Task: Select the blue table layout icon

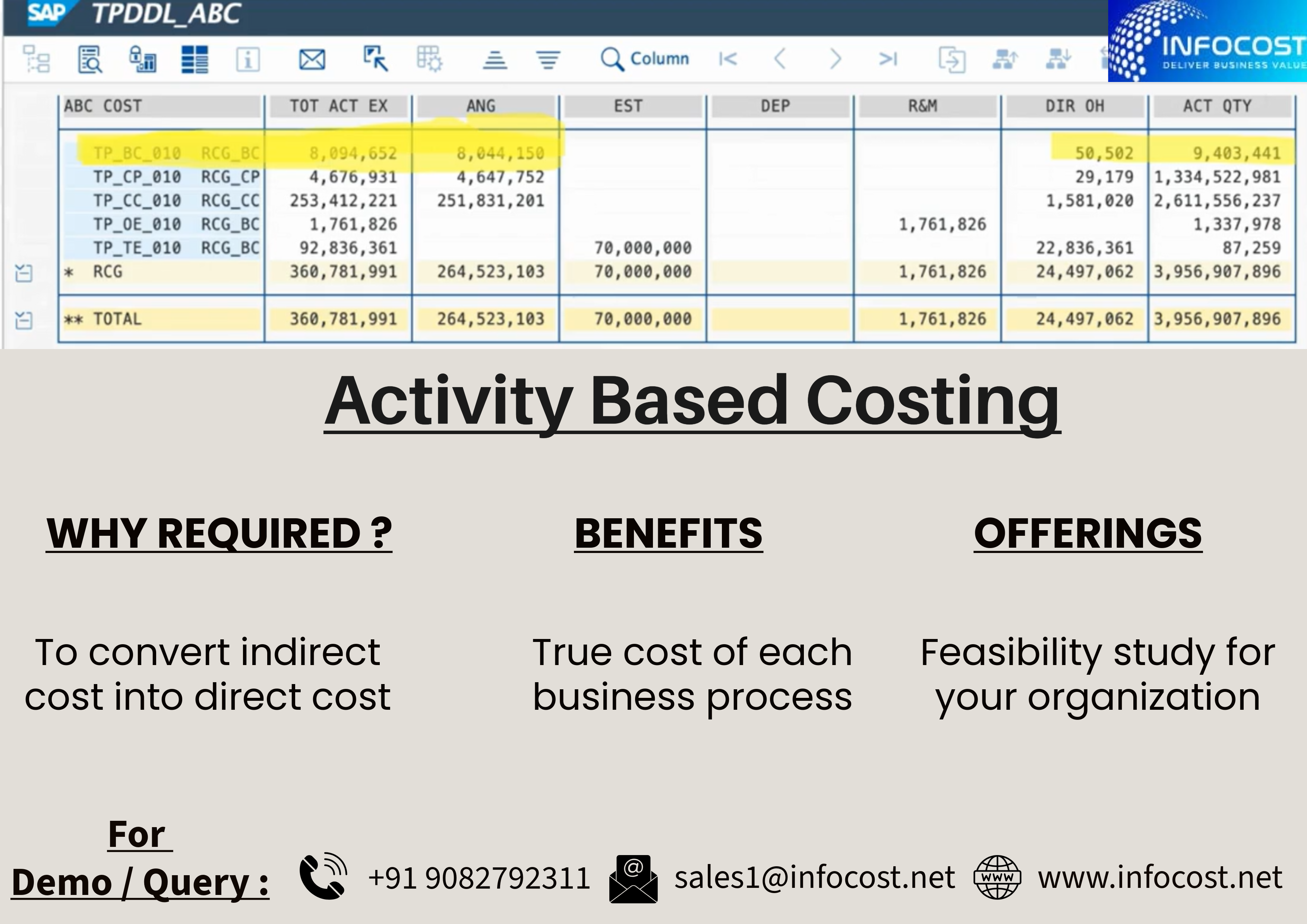Action: click(195, 59)
